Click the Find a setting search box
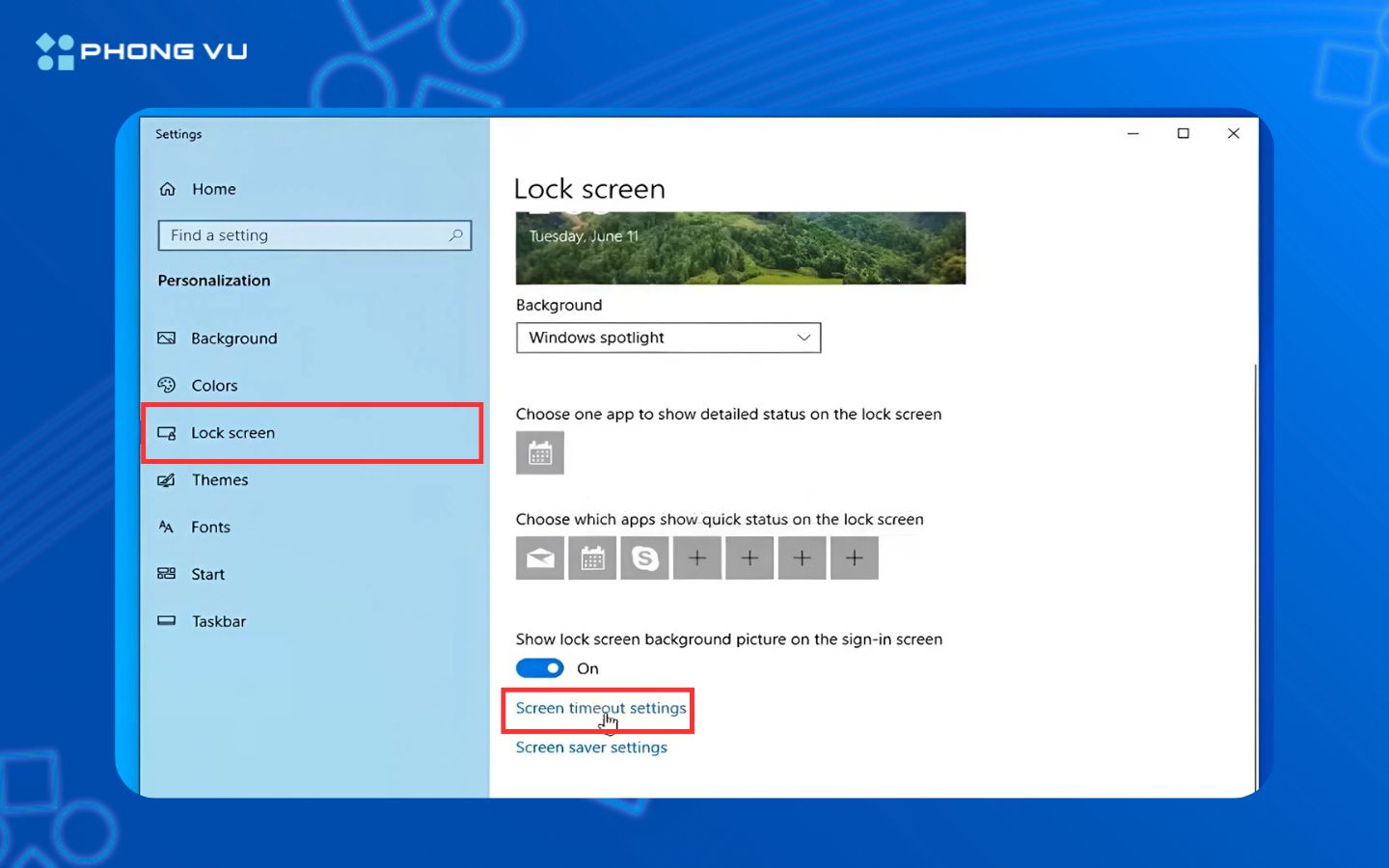This screenshot has width=1389, height=868. coord(314,234)
